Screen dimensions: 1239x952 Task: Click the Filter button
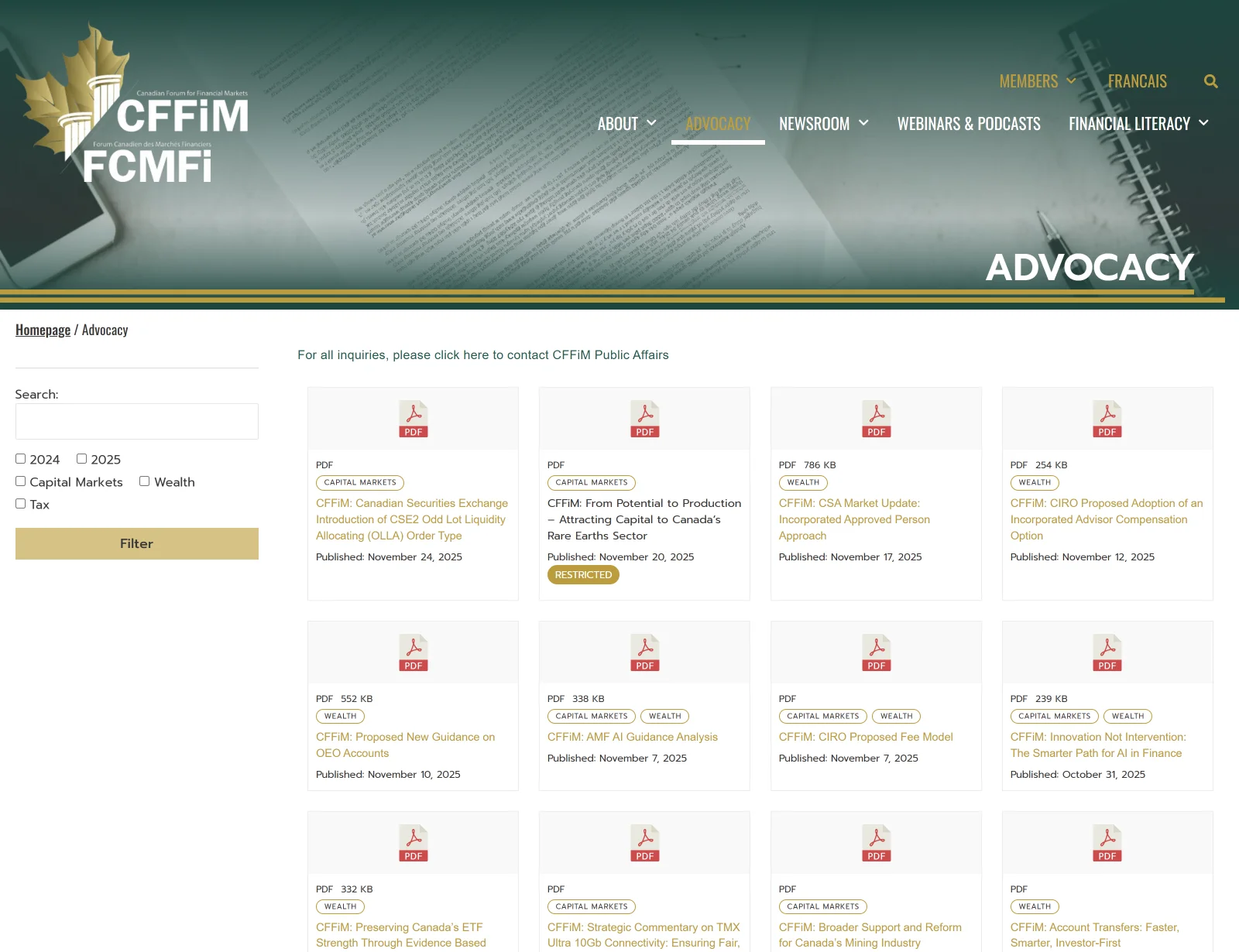pos(137,543)
